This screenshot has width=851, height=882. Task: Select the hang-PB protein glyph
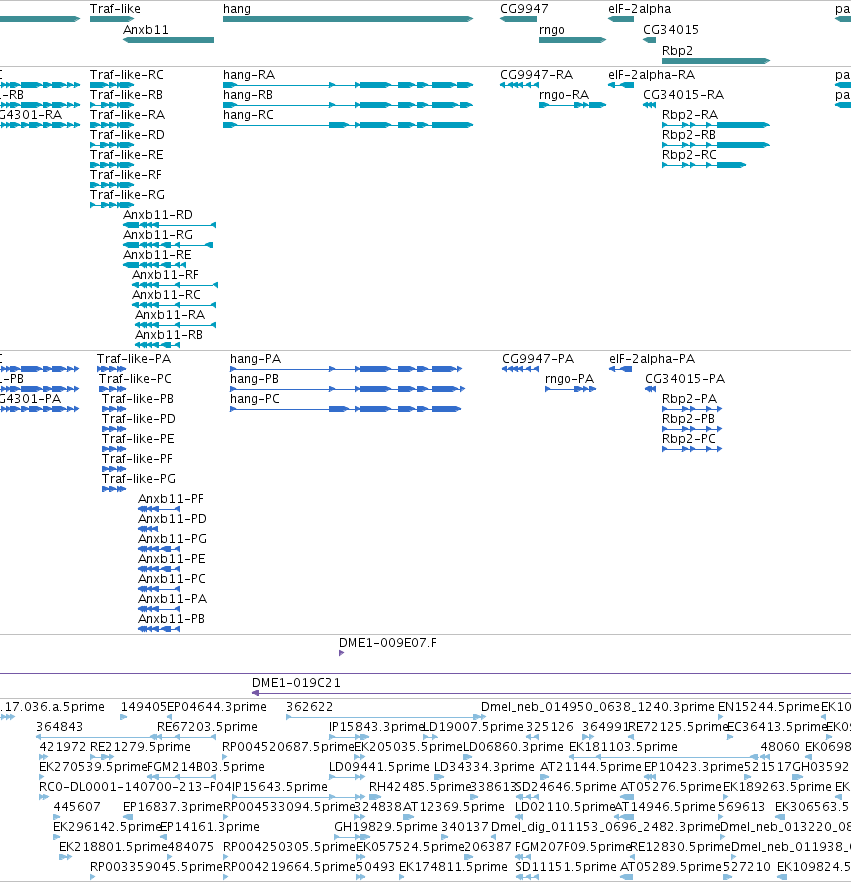(348, 389)
